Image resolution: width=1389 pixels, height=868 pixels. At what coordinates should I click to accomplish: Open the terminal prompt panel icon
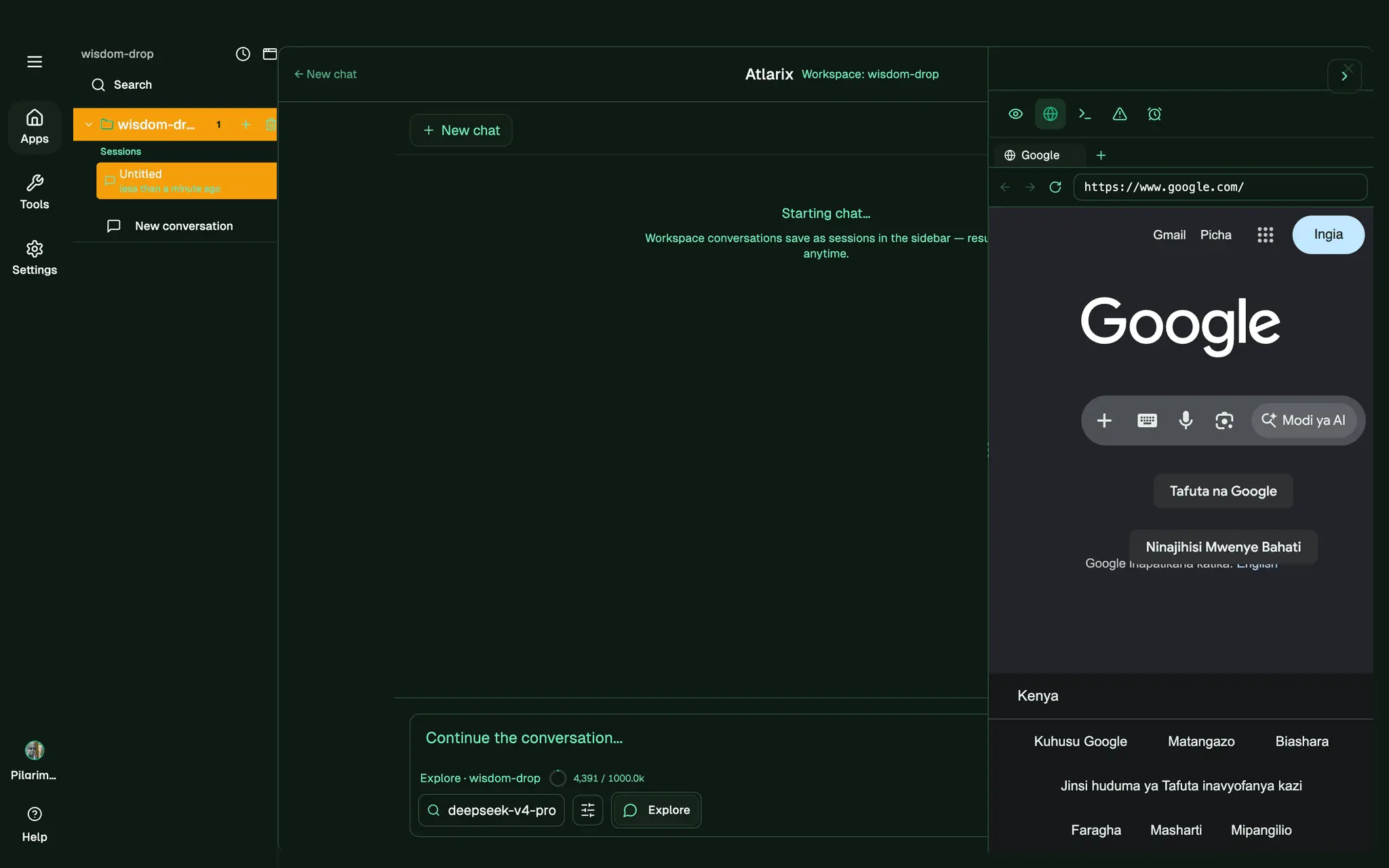pyautogui.click(x=1084, y=114)
